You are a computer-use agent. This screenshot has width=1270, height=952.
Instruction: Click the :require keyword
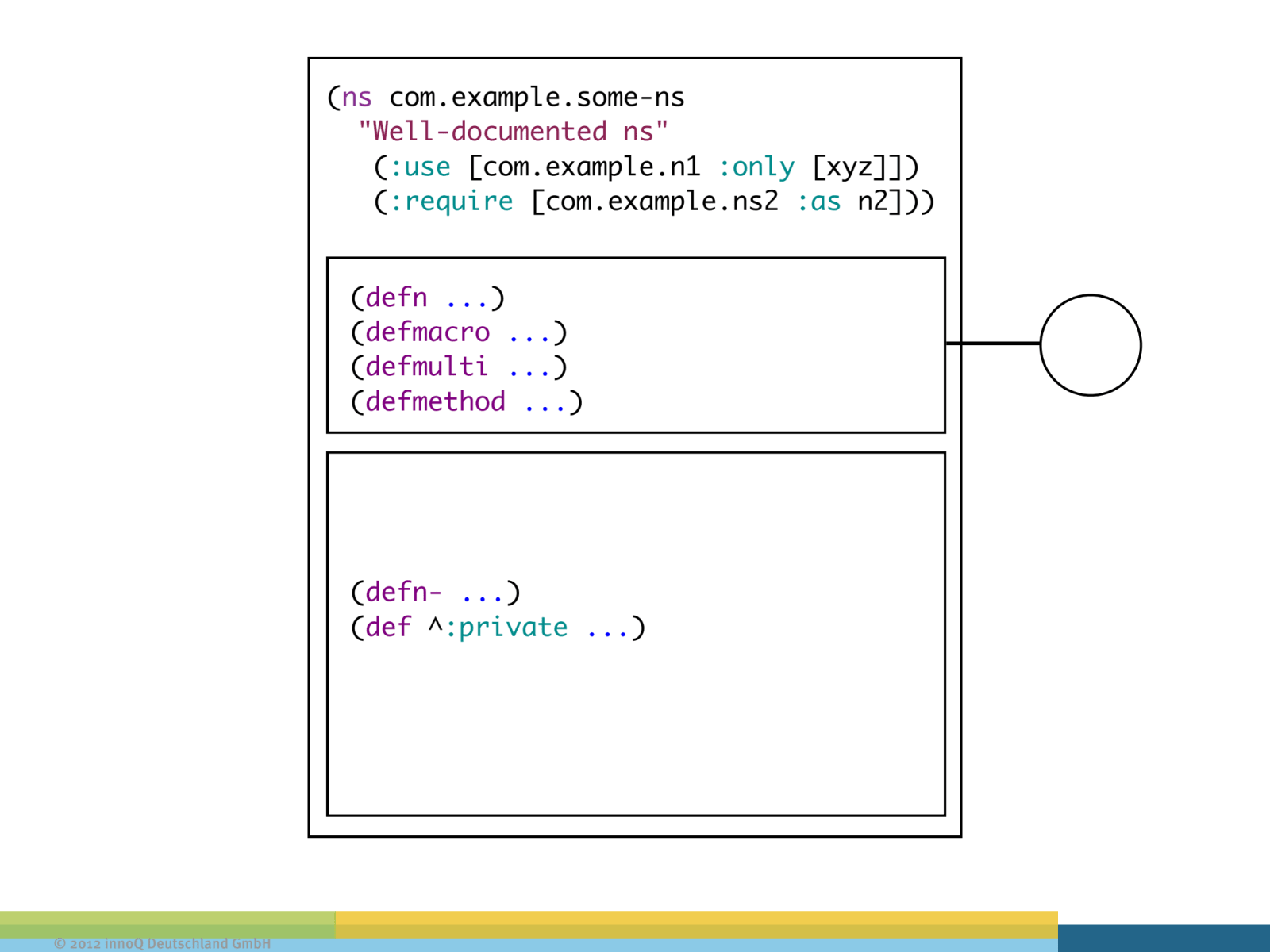pos(451,202)
